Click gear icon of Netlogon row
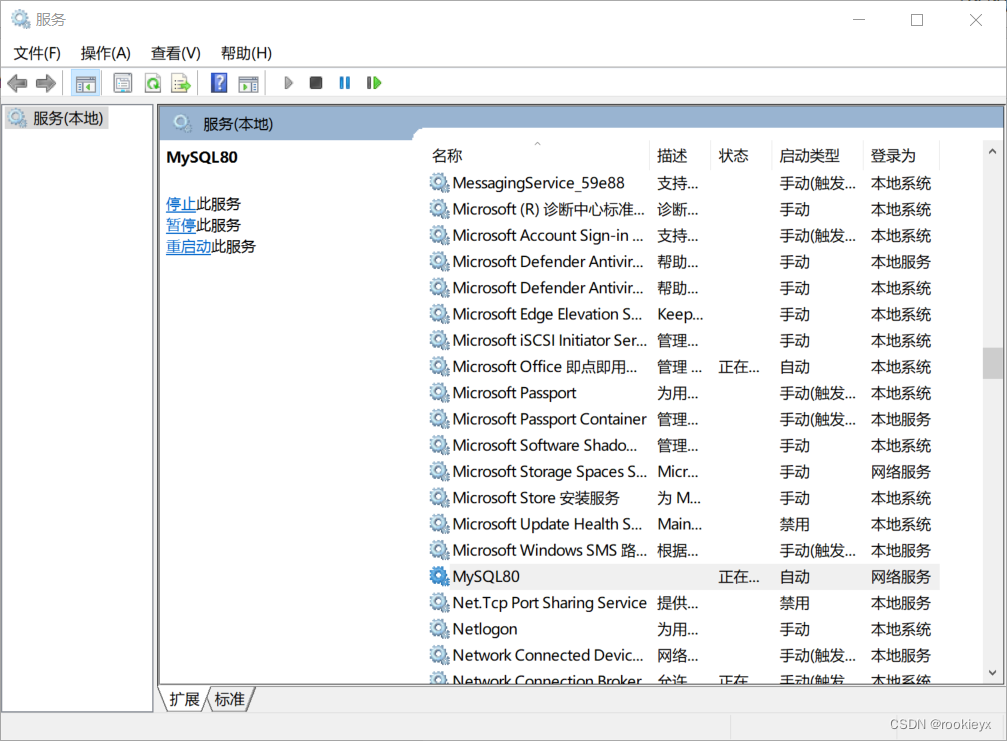This screenshot has height=741, width=1007. (x=439, y=629)
